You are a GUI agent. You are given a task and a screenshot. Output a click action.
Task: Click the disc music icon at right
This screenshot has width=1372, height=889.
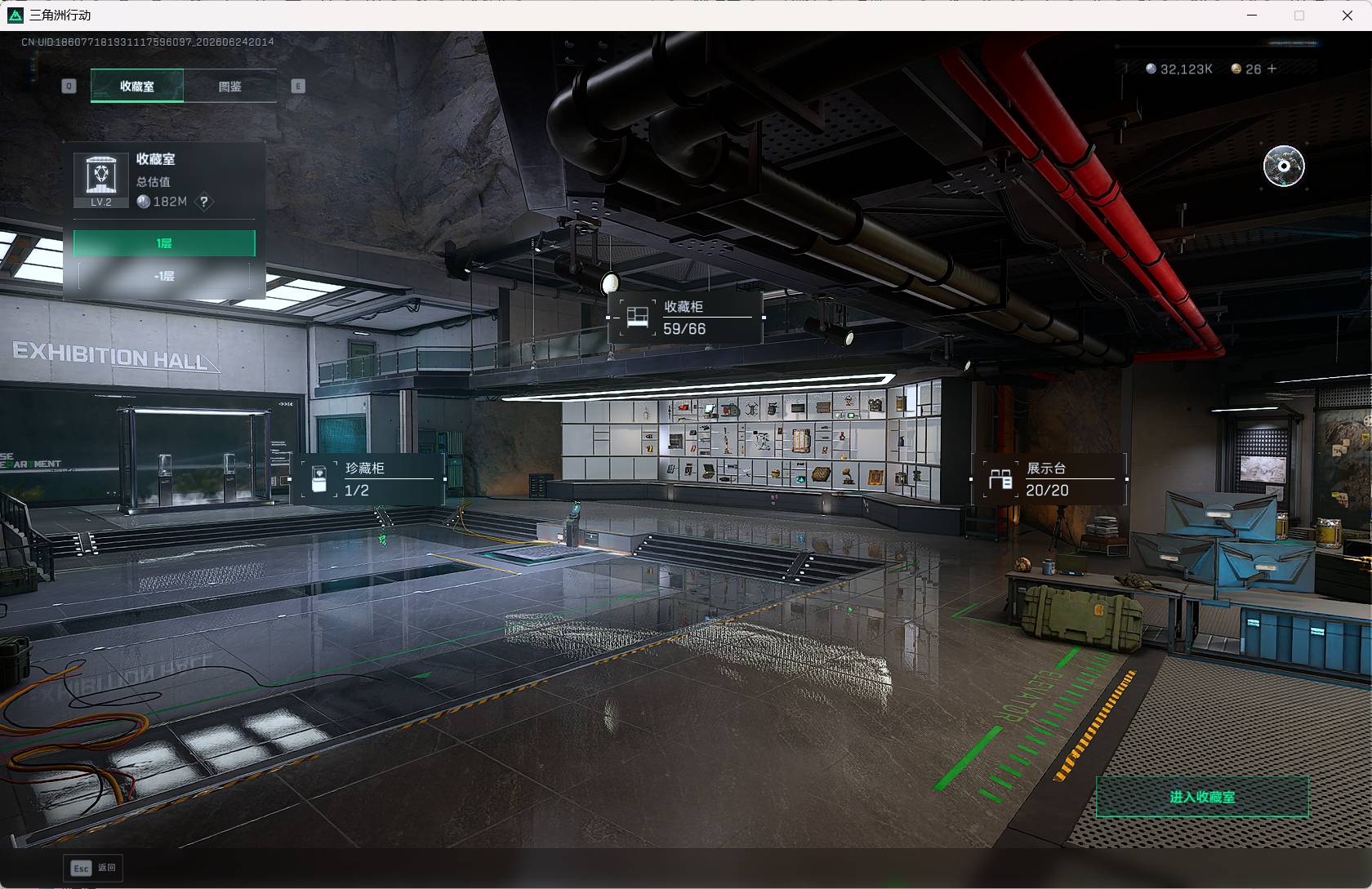click(x=1284, y=167)
